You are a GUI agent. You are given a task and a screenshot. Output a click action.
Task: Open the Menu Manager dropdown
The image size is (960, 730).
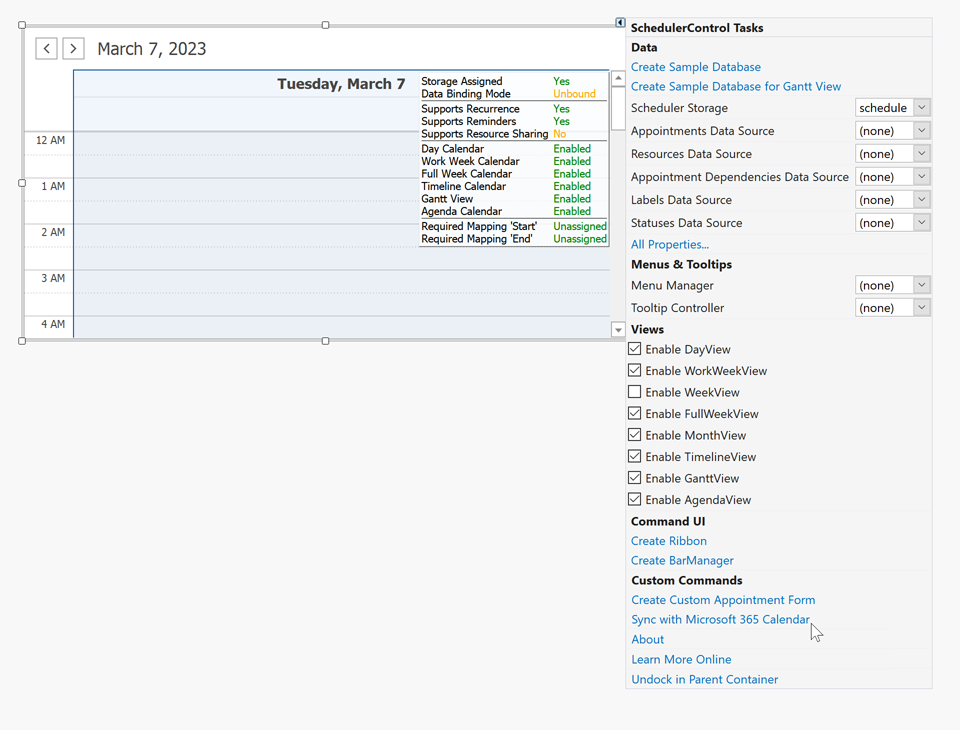[x=921, y=285]
